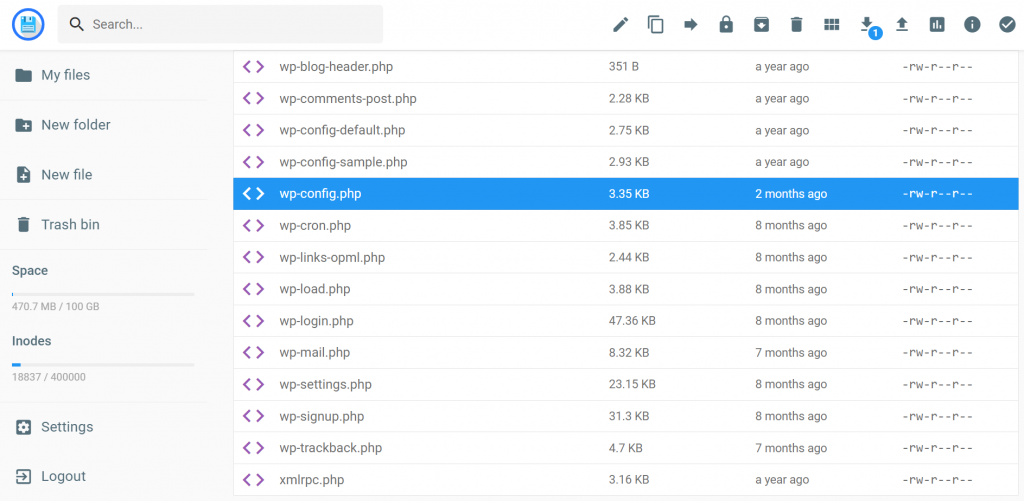1024x501 pixels.
Task: Click the copy file icon
Action: click(656, 25)
